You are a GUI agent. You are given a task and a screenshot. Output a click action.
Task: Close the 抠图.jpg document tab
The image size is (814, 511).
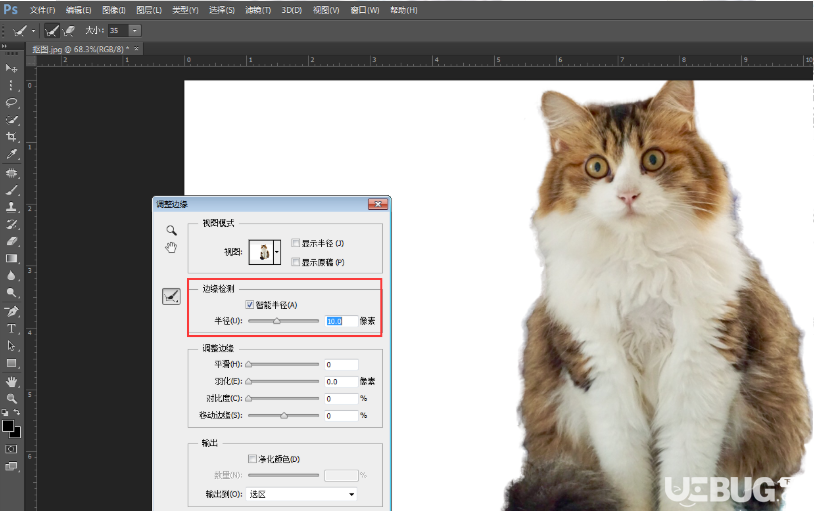coord(137,49)
